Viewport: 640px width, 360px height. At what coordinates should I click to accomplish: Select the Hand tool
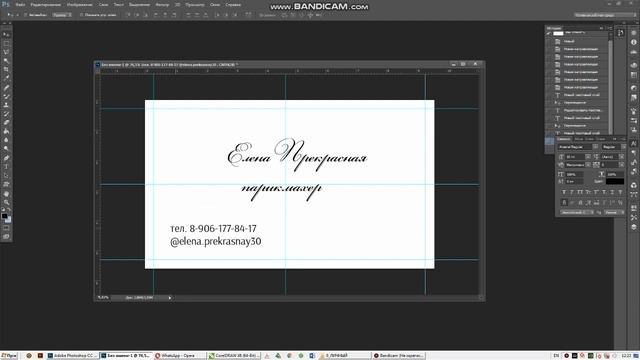coord(6,193)
